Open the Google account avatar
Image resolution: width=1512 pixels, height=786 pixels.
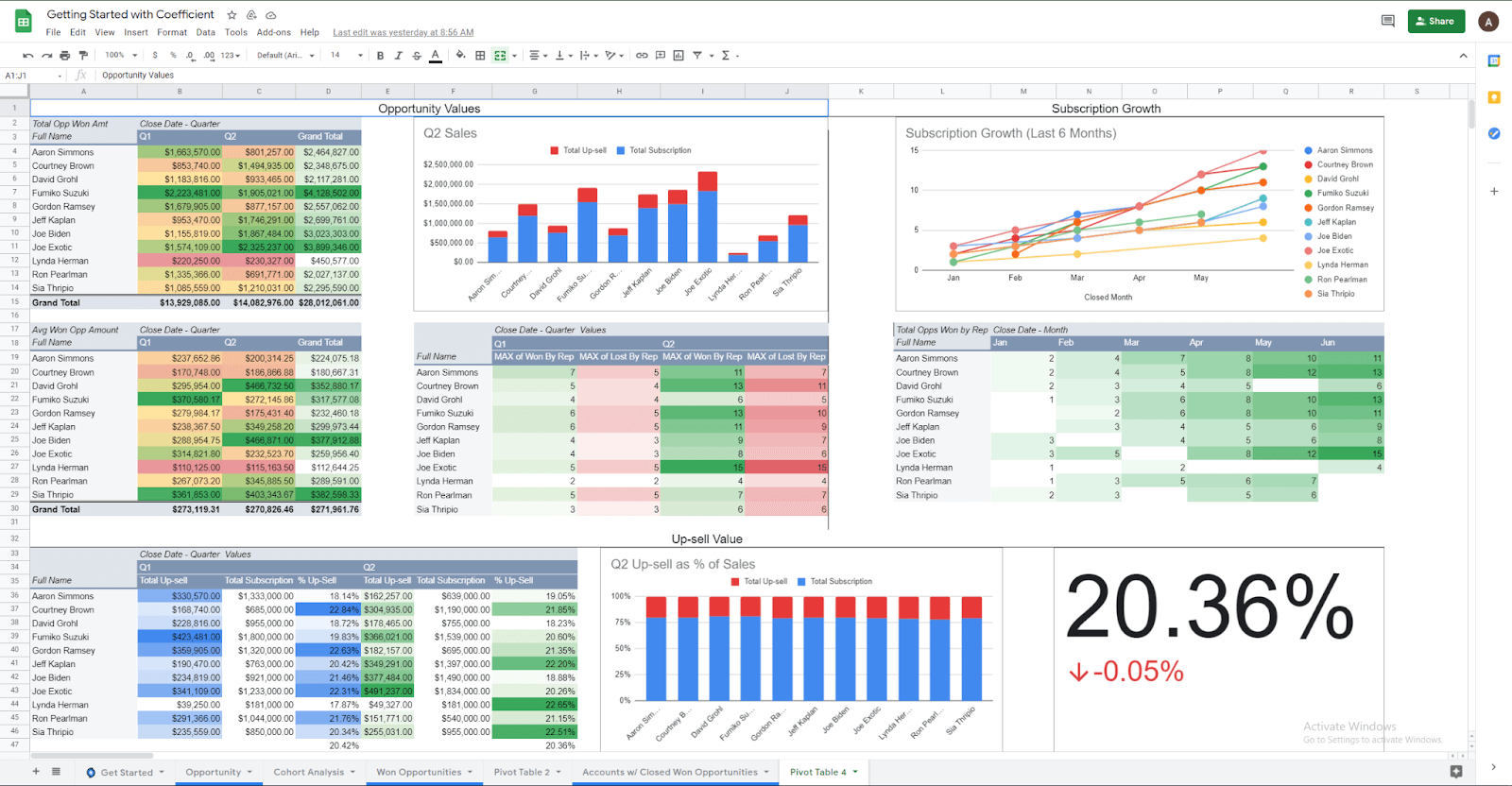coord(1488,21)
